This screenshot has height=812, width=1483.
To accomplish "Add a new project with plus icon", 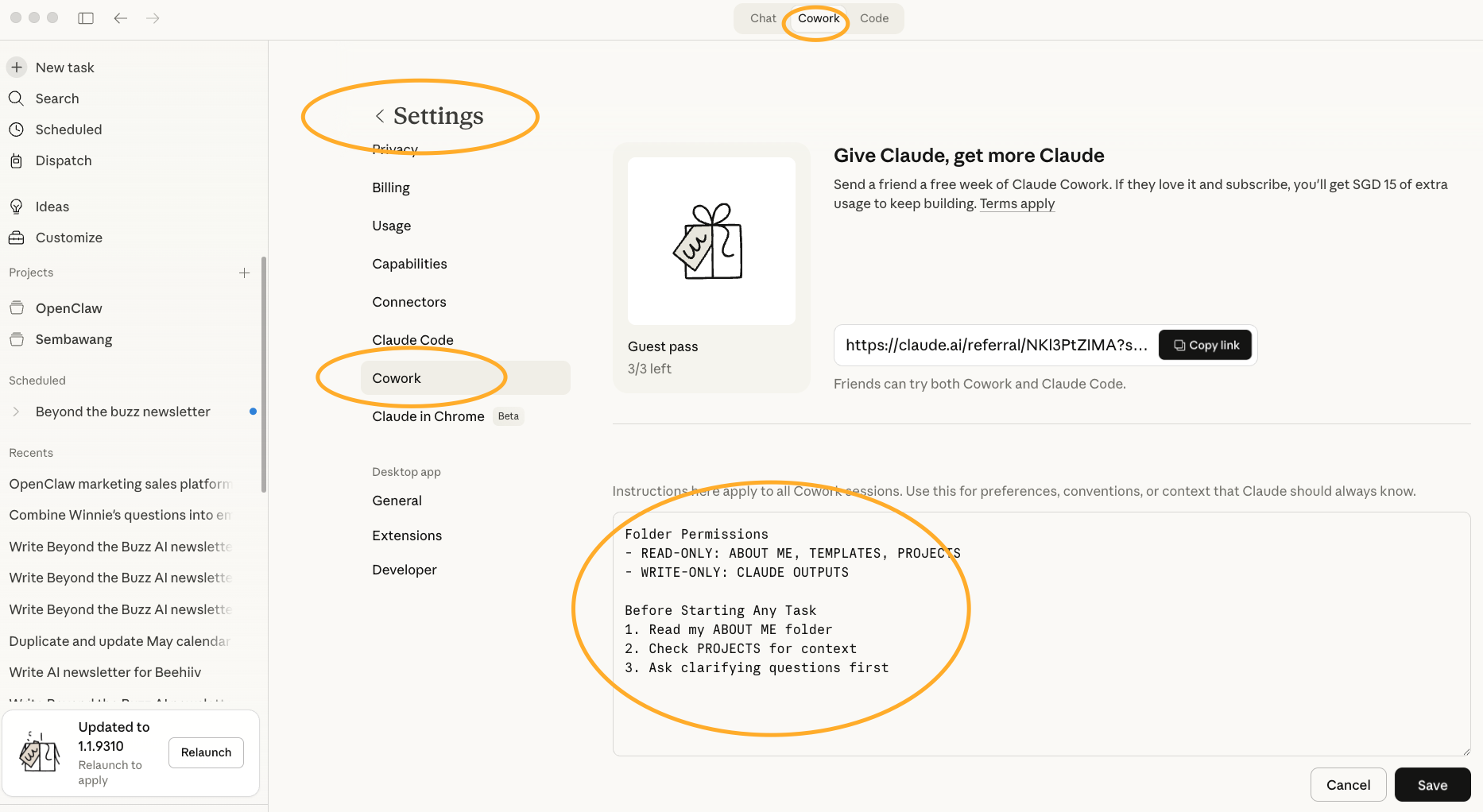I will click(244, 273).
